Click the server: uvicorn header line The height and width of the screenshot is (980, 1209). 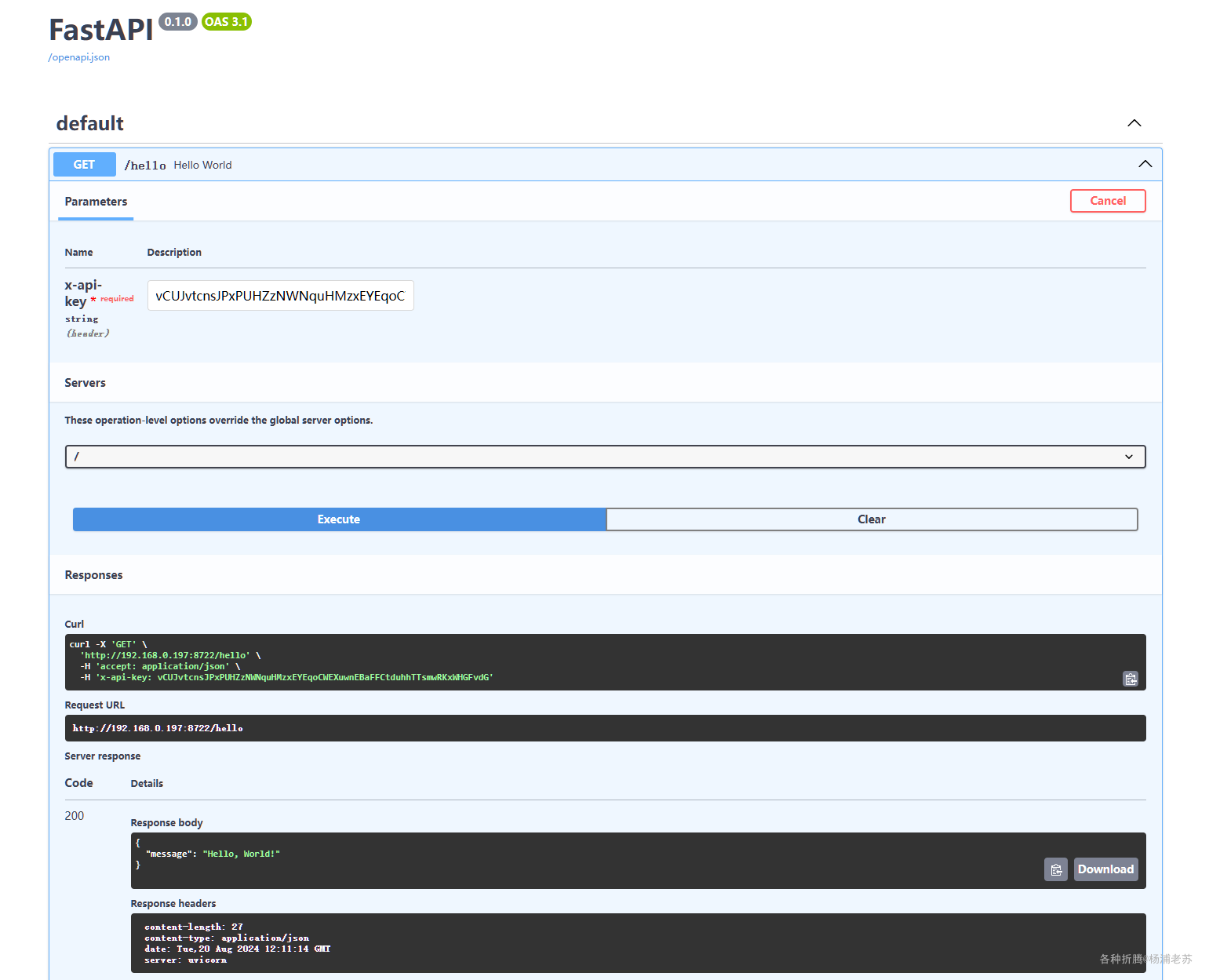[186, 960]
